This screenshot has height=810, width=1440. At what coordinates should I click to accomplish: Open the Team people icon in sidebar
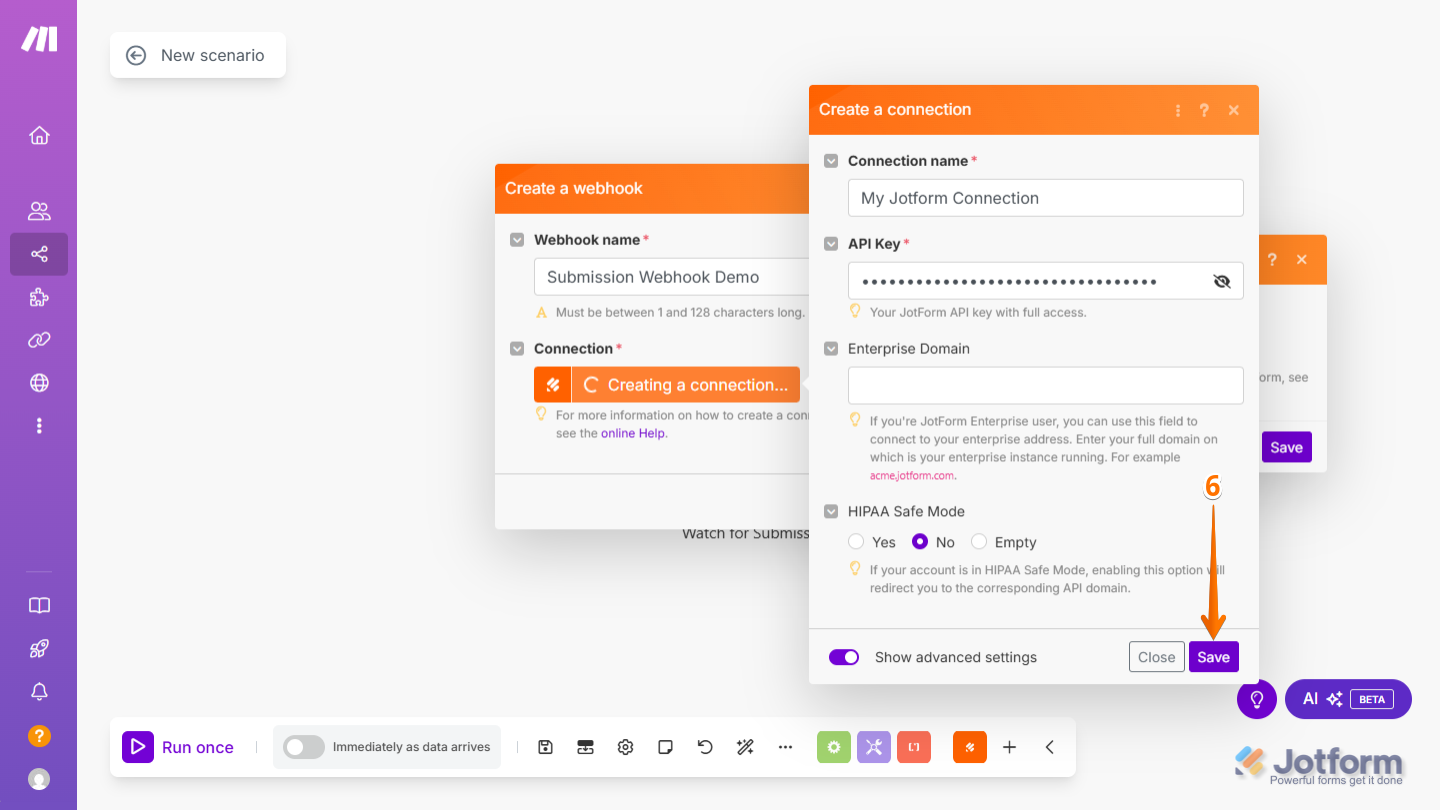[39, 211]
